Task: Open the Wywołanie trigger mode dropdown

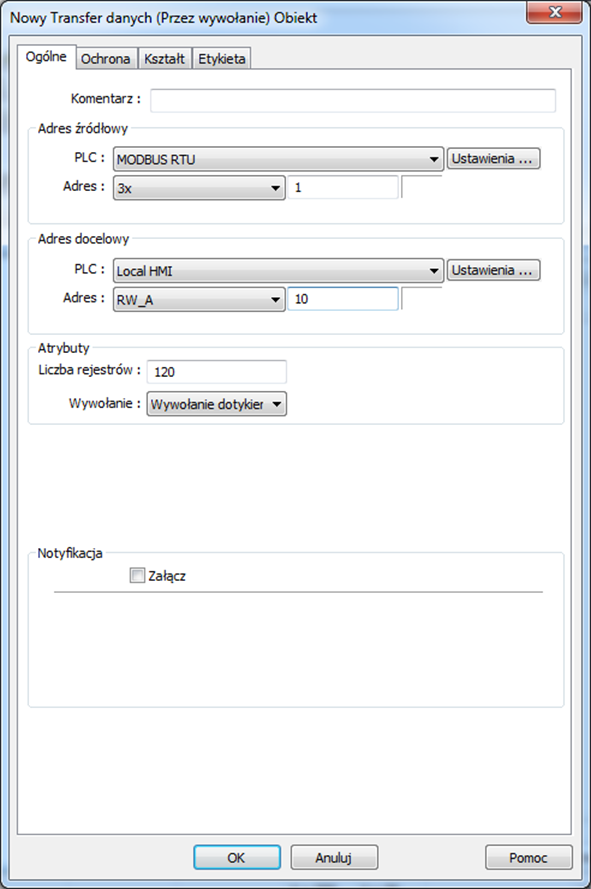Action: [217, 404]
